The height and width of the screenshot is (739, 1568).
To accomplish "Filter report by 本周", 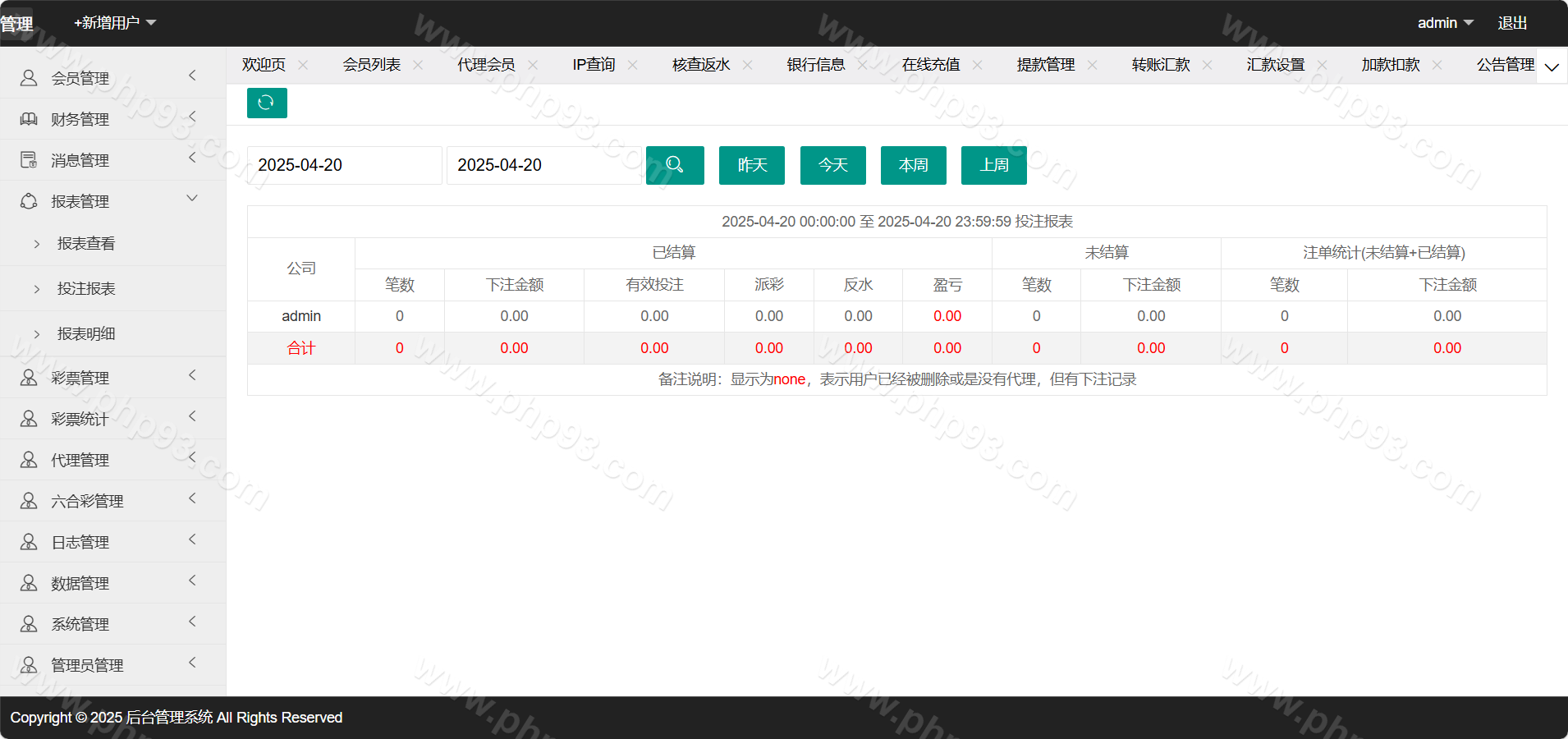I will point(913,165).
